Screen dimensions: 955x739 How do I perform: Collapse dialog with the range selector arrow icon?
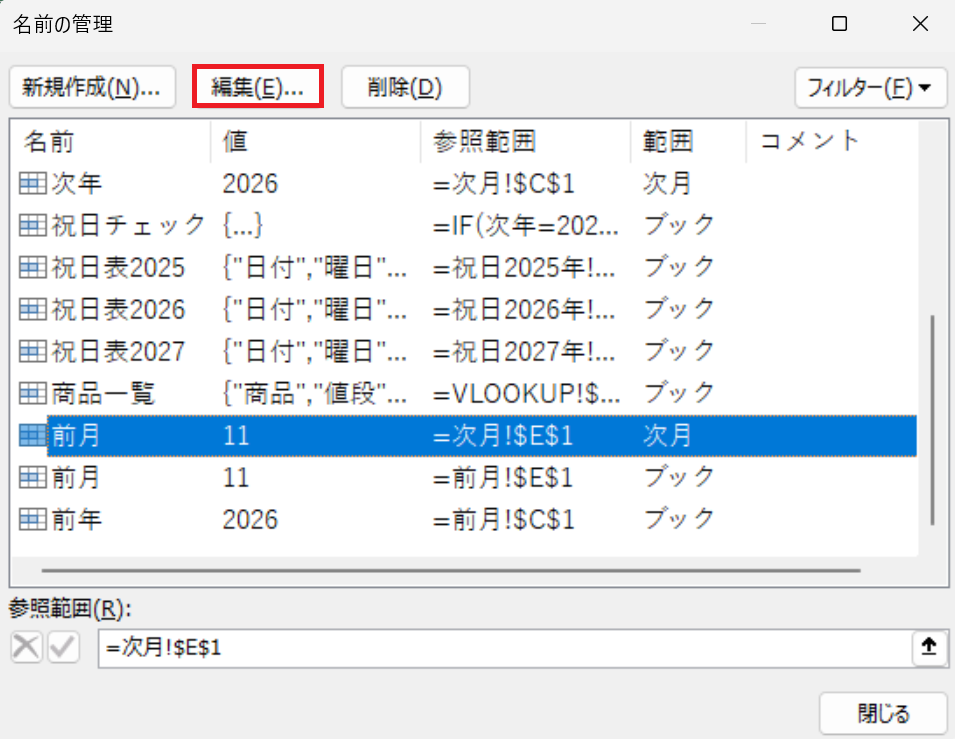click(928, 648)
